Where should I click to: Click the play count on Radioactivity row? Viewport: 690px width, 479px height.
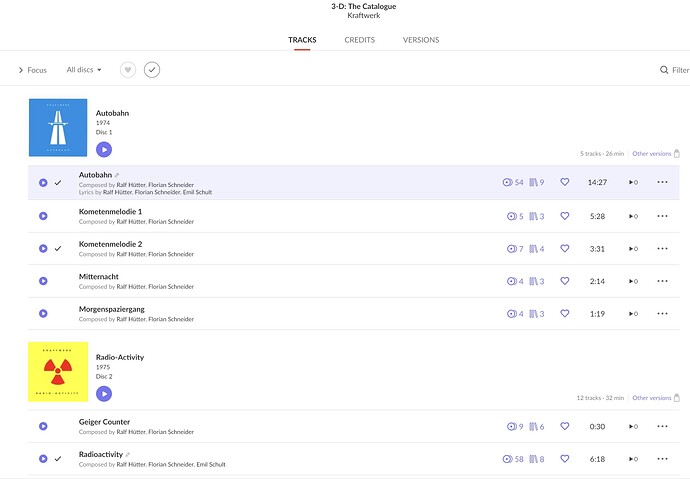(633, 459)
